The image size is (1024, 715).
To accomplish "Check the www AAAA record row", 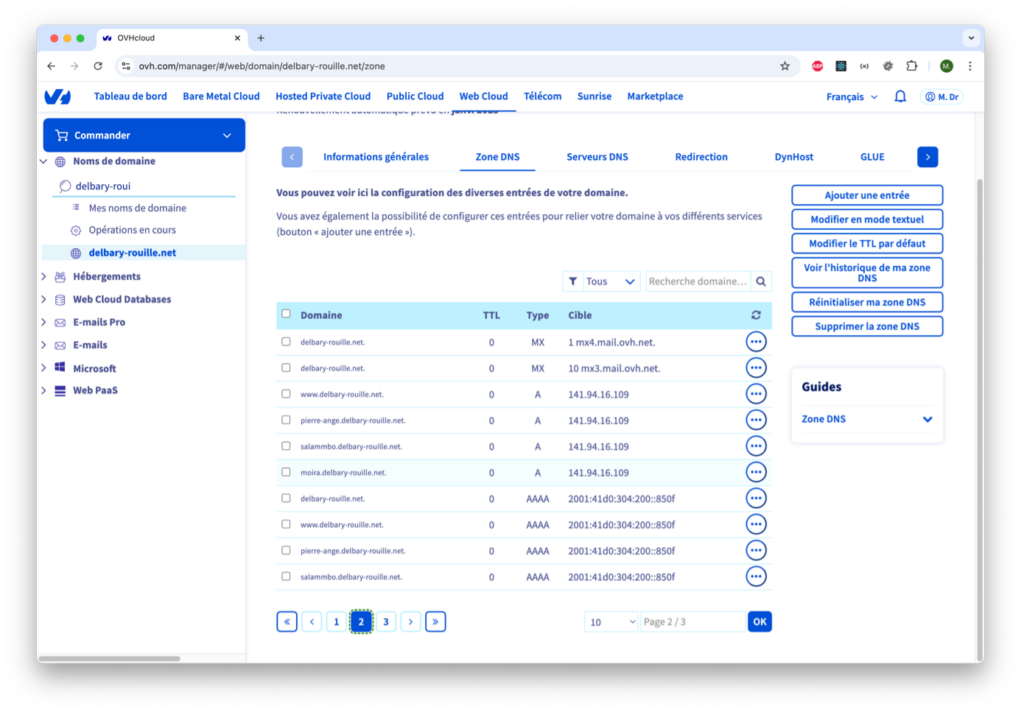I will click(286, 524).
